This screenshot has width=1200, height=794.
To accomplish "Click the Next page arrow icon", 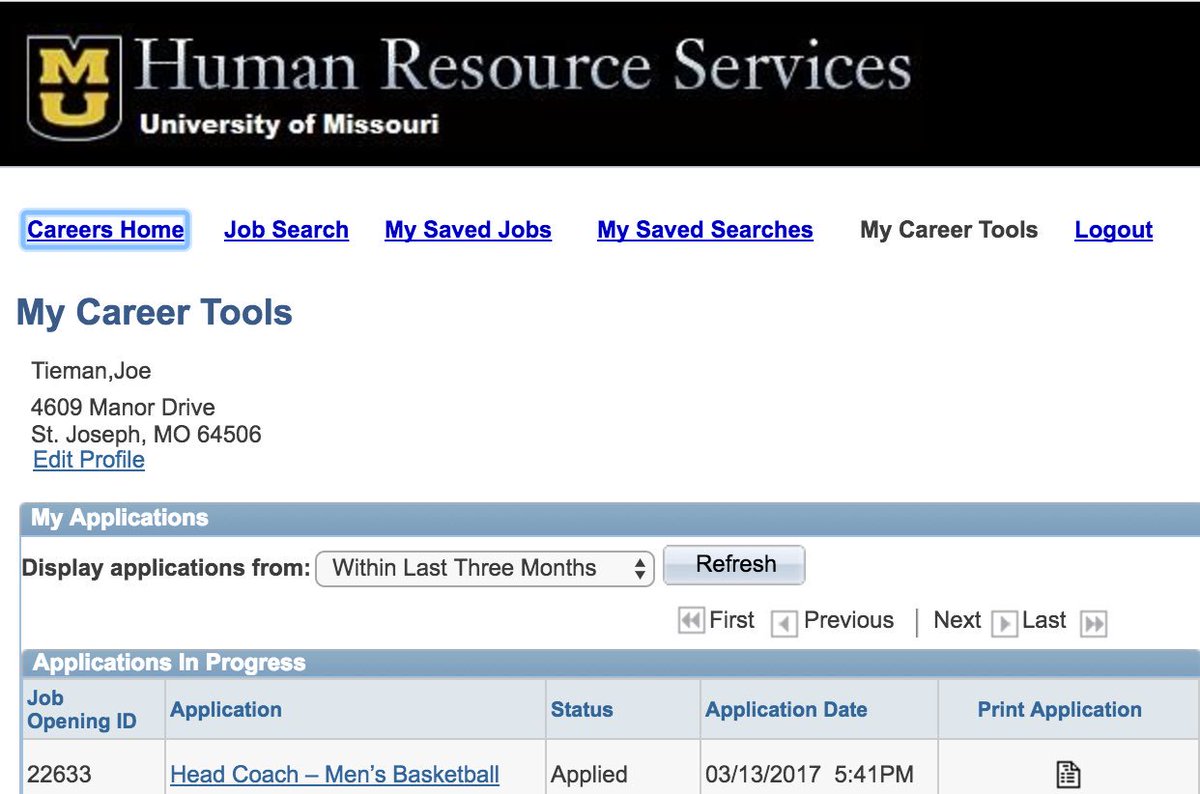I will pyautogui.click(x=1003, y=623).
